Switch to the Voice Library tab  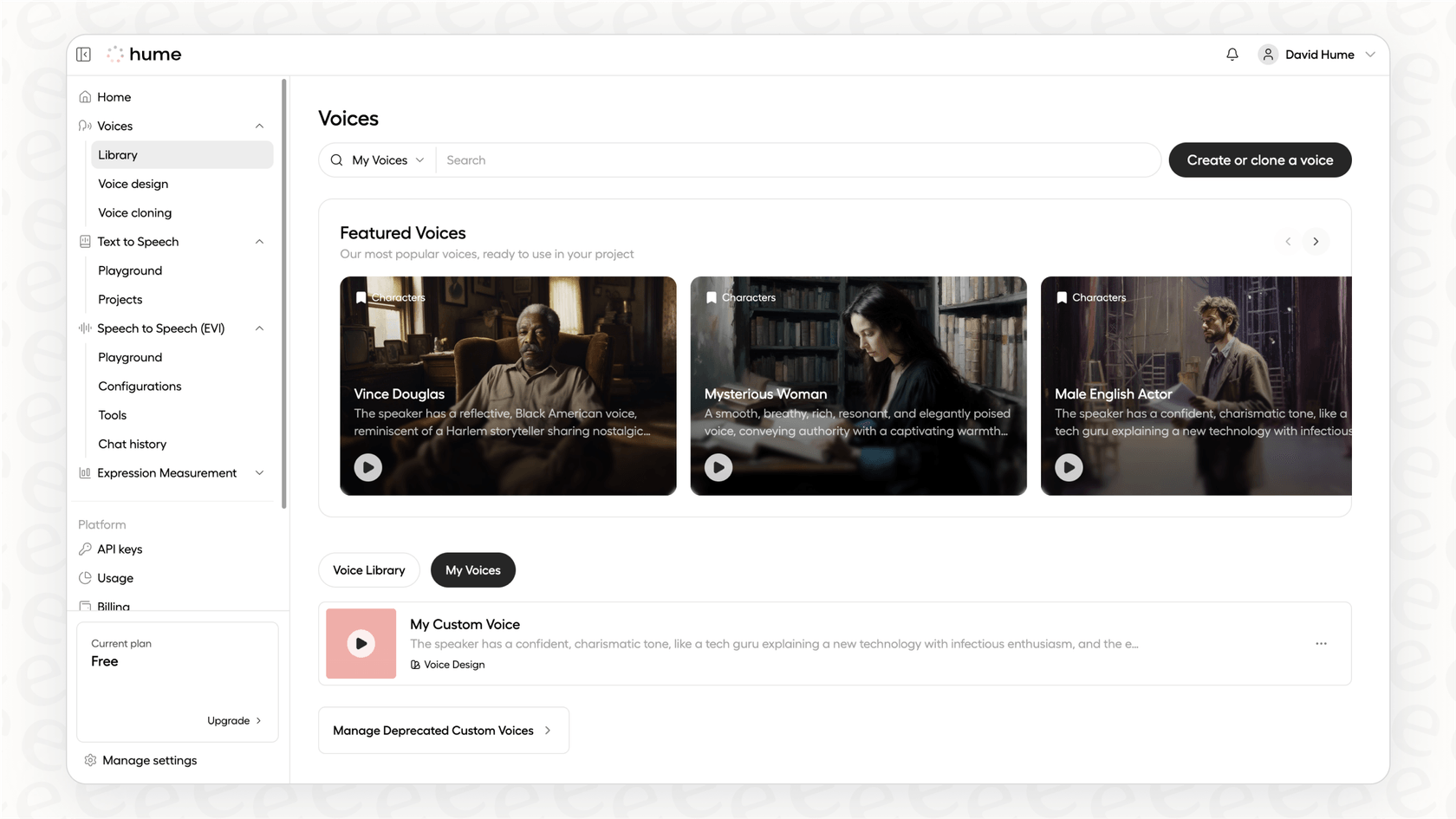tap(368, 570)
